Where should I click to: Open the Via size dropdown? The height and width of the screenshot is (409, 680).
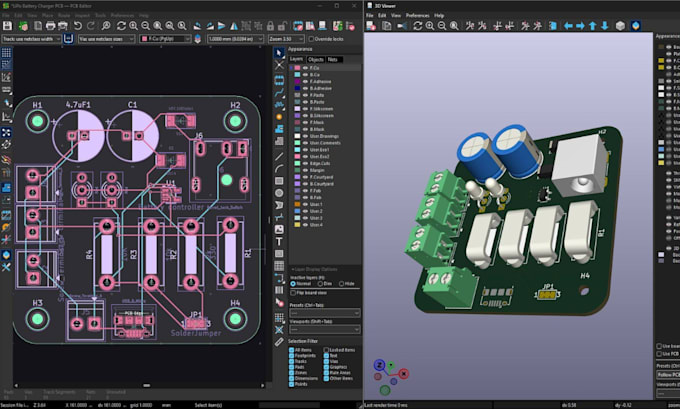click(107, 39)
